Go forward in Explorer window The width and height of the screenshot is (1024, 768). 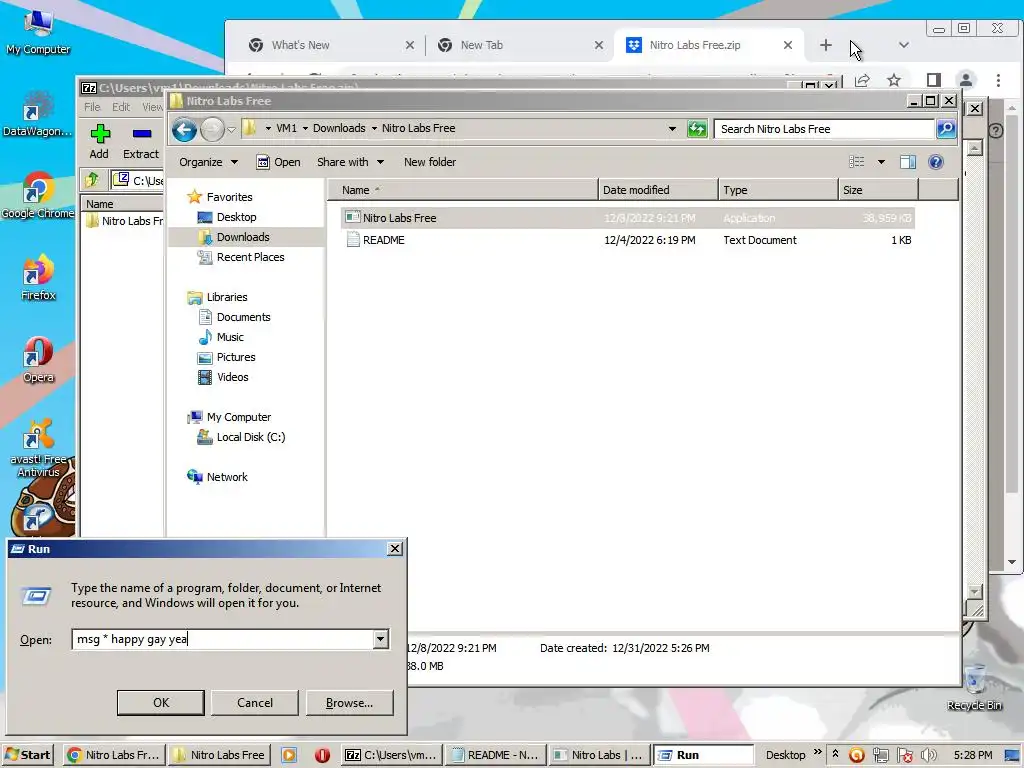(212, 130)
